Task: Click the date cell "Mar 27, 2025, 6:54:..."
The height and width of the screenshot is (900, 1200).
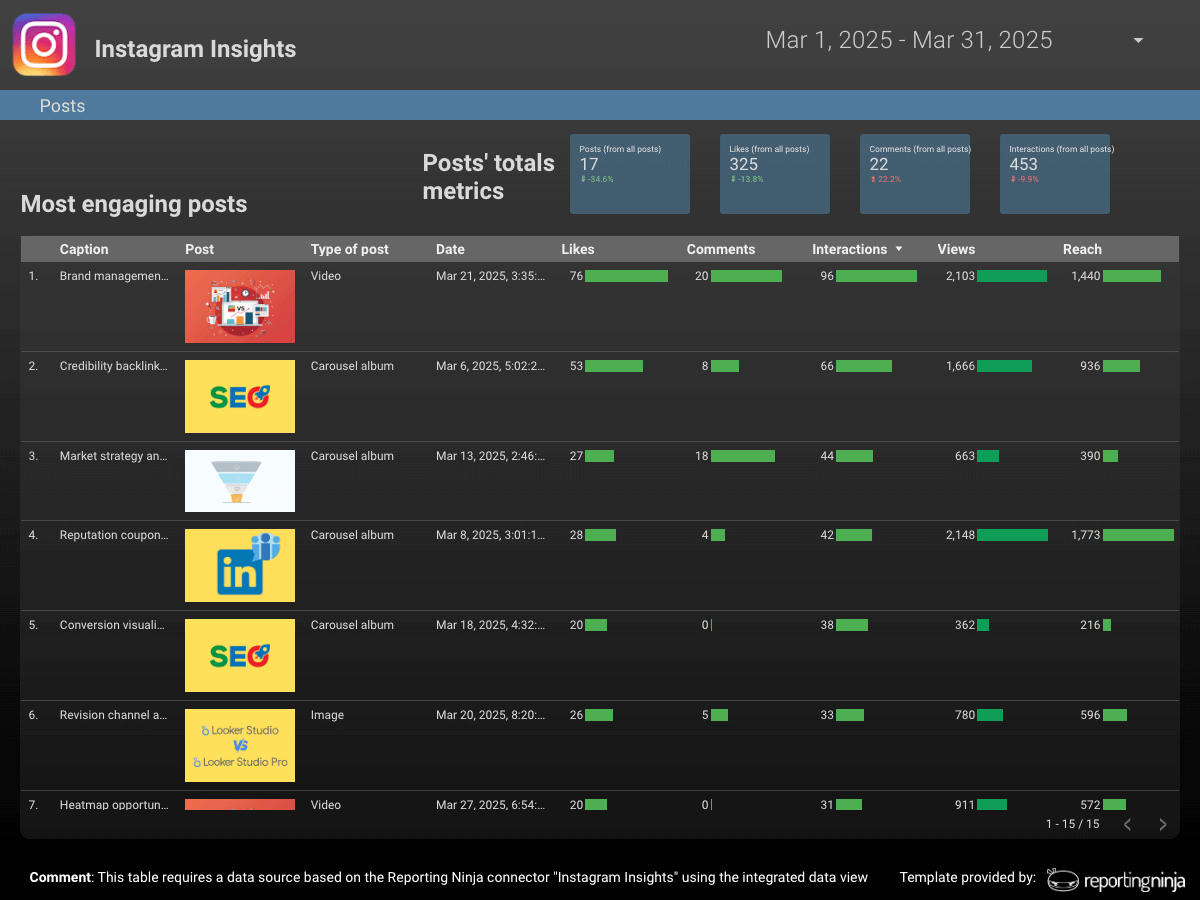Action: point(491,805)
